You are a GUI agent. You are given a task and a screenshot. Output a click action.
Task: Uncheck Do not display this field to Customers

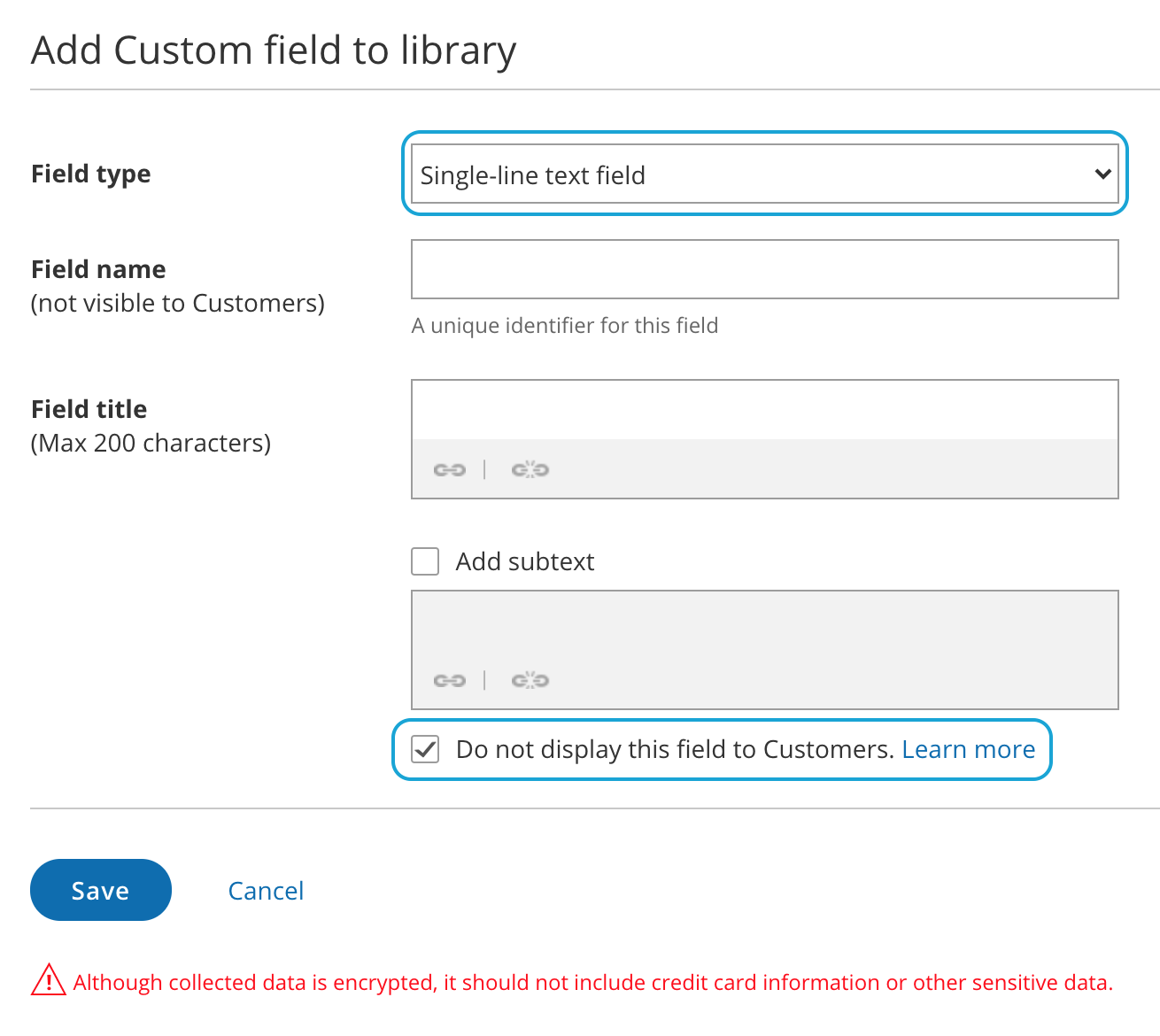point(426,749)
